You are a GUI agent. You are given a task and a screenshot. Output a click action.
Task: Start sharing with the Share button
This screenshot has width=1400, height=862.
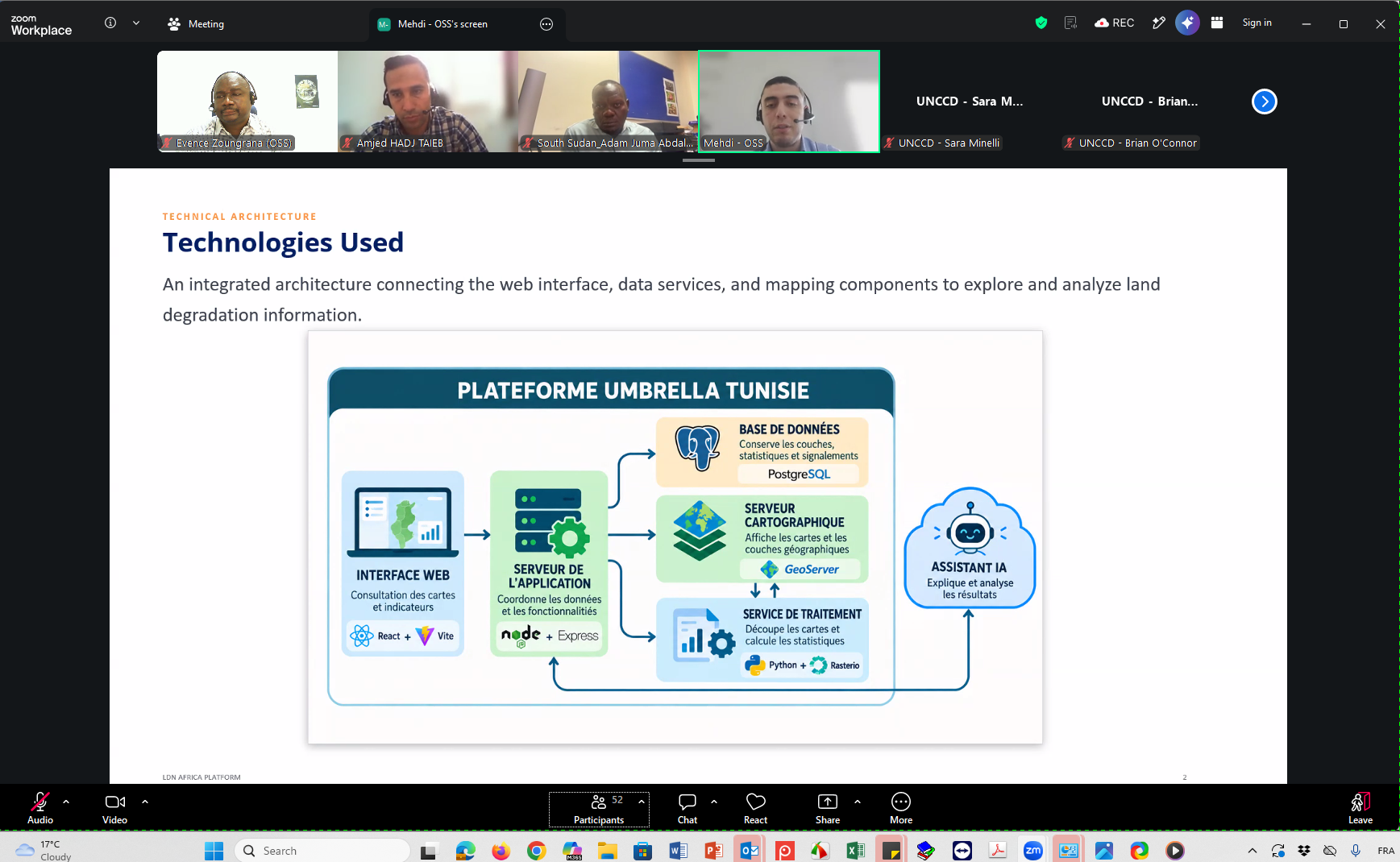(x=828, y=808)
